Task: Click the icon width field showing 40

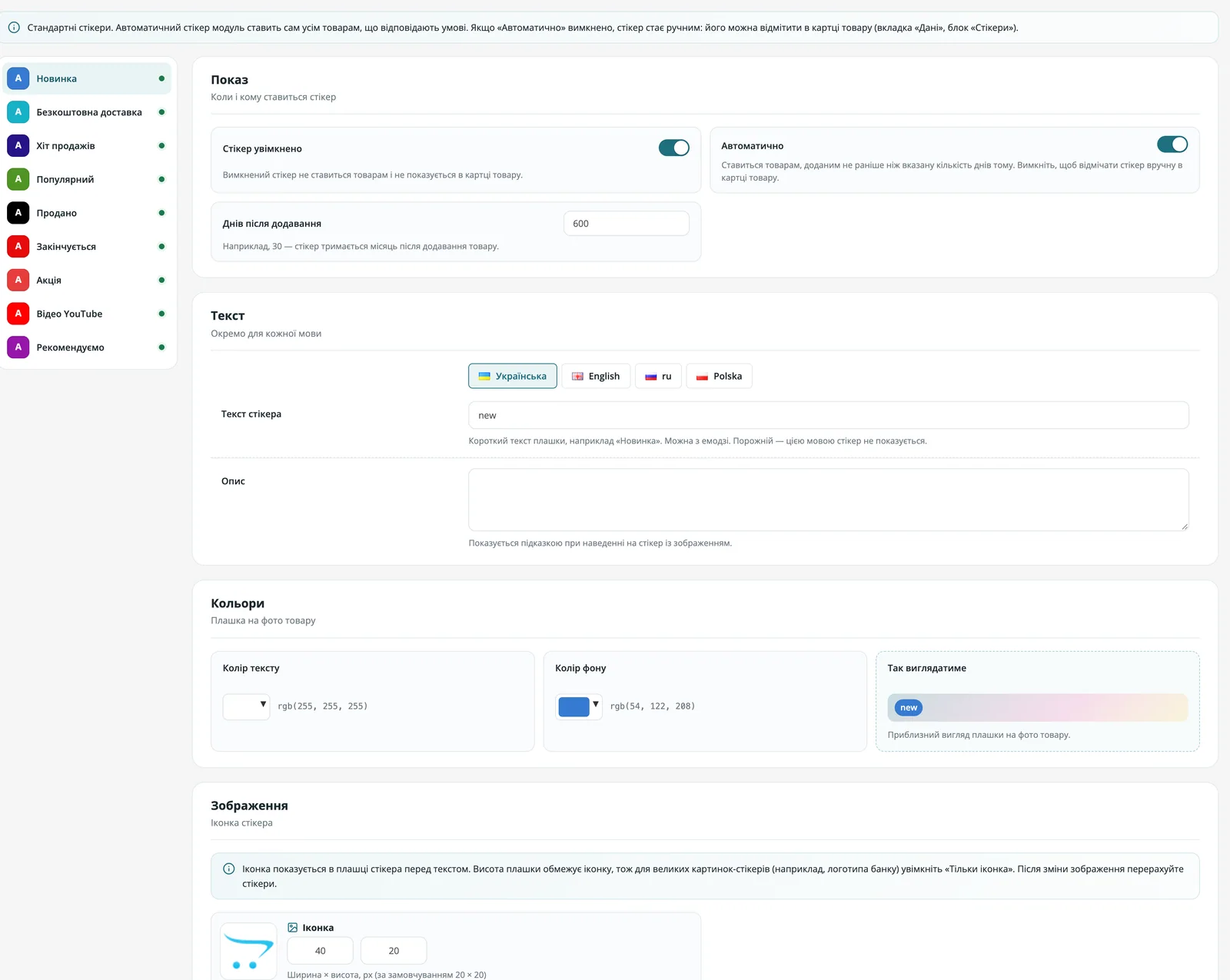Action: tap(320, 951)
